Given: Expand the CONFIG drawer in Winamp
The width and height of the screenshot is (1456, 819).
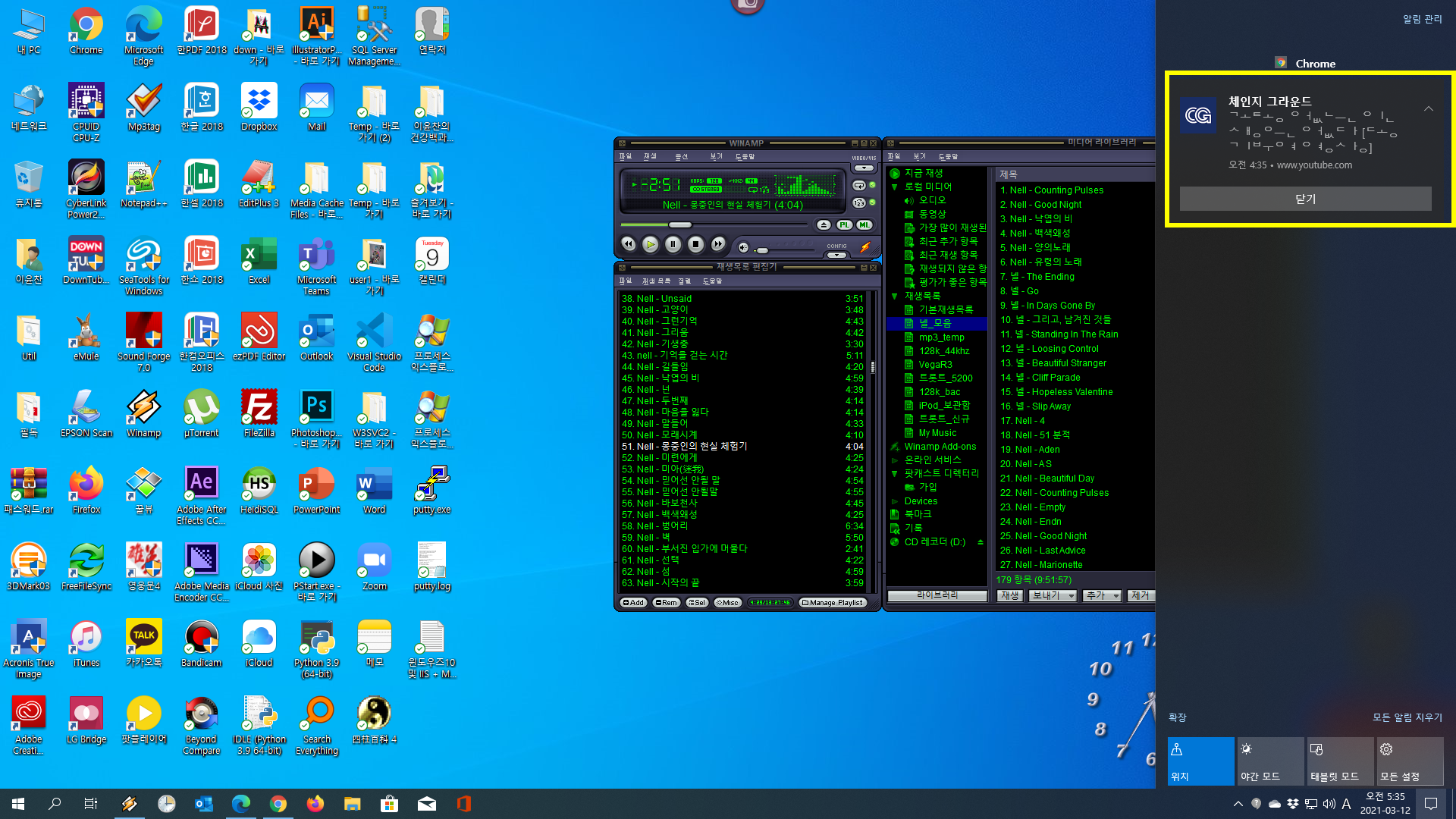Looking at the screenshot, I should (x=836, y=256).
